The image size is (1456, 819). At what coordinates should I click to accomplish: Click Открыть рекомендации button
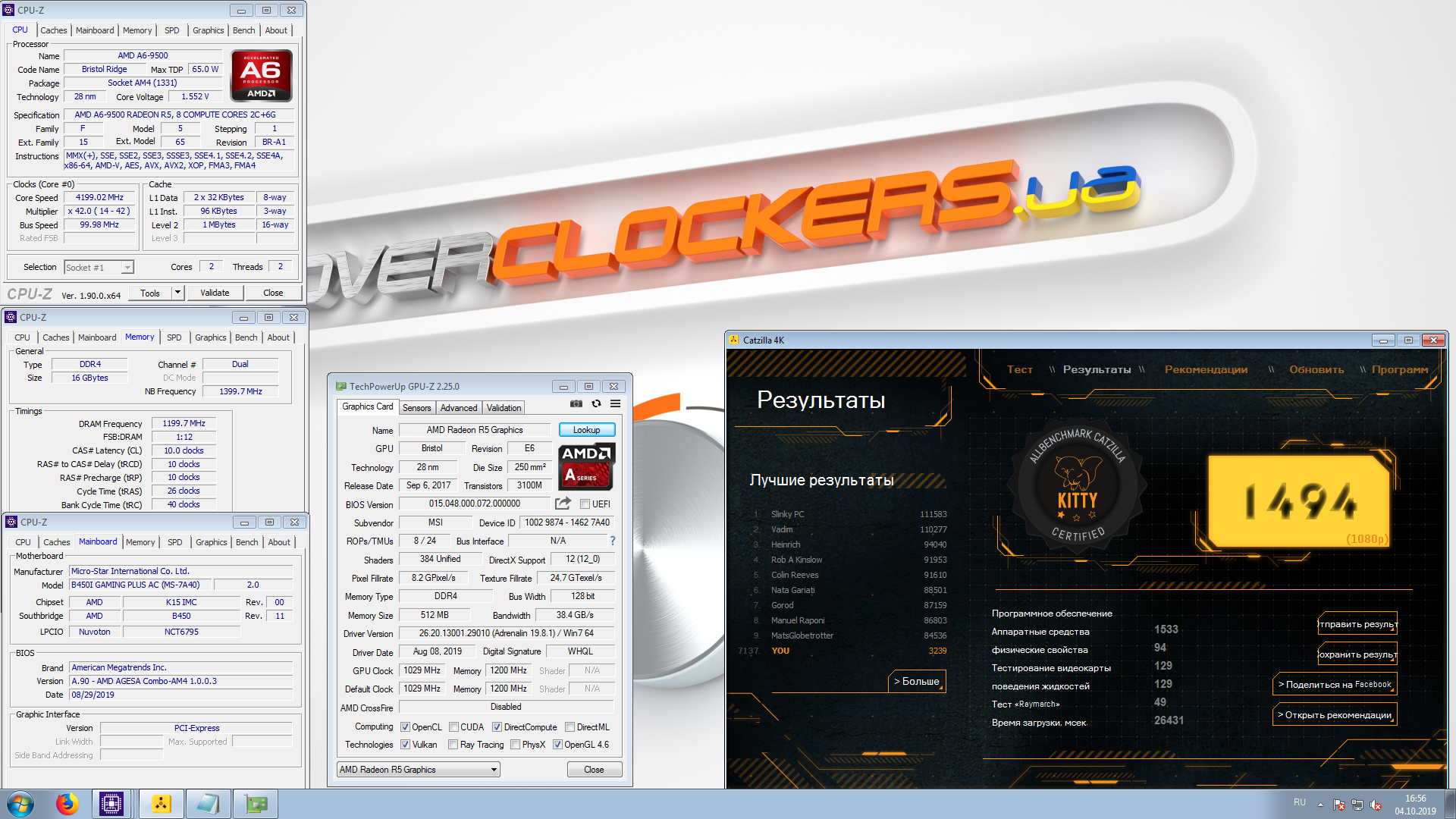(1335, 715)
